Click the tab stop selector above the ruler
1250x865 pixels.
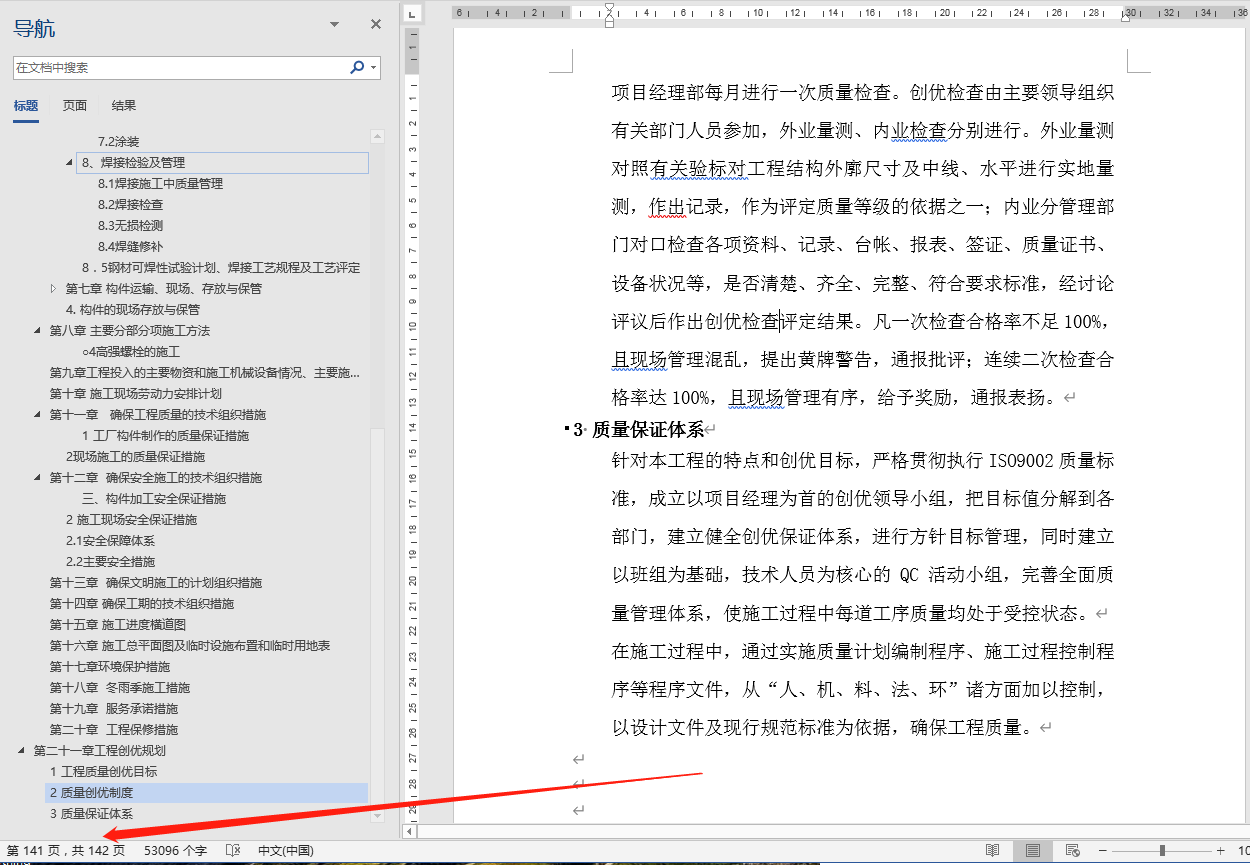[410, 15]
